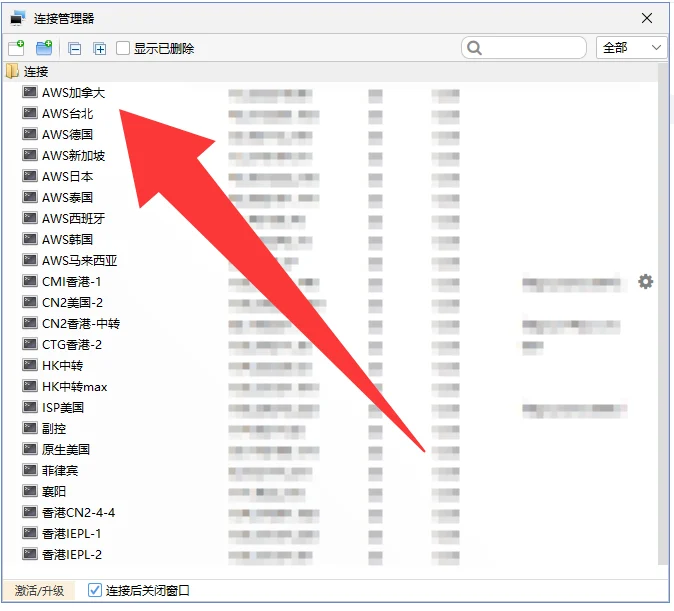This screenshot has width=674, height=611.
Task: Open the 全部 filter dropdown
Action: click(x=631, y=48)
